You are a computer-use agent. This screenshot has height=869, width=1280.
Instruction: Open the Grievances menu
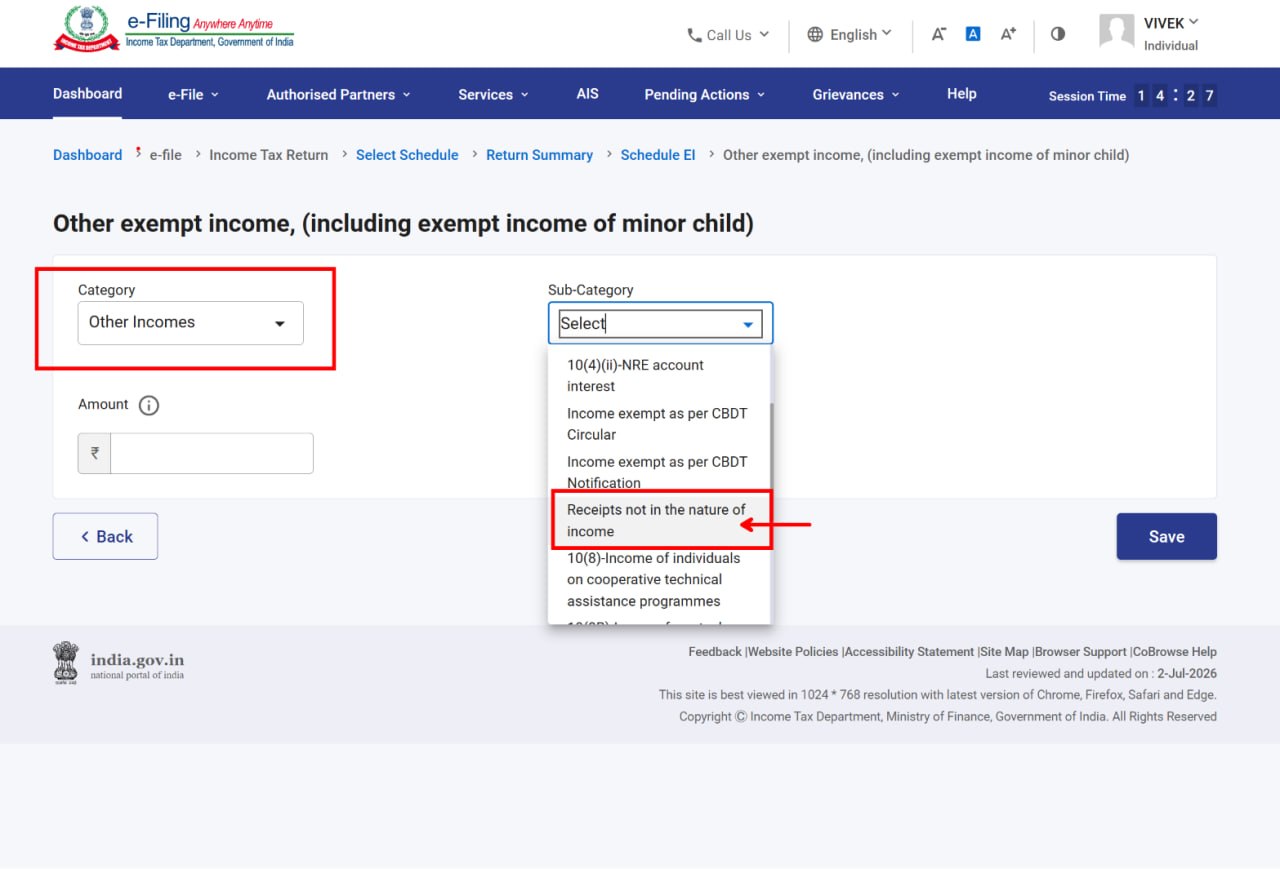(856, 94)
